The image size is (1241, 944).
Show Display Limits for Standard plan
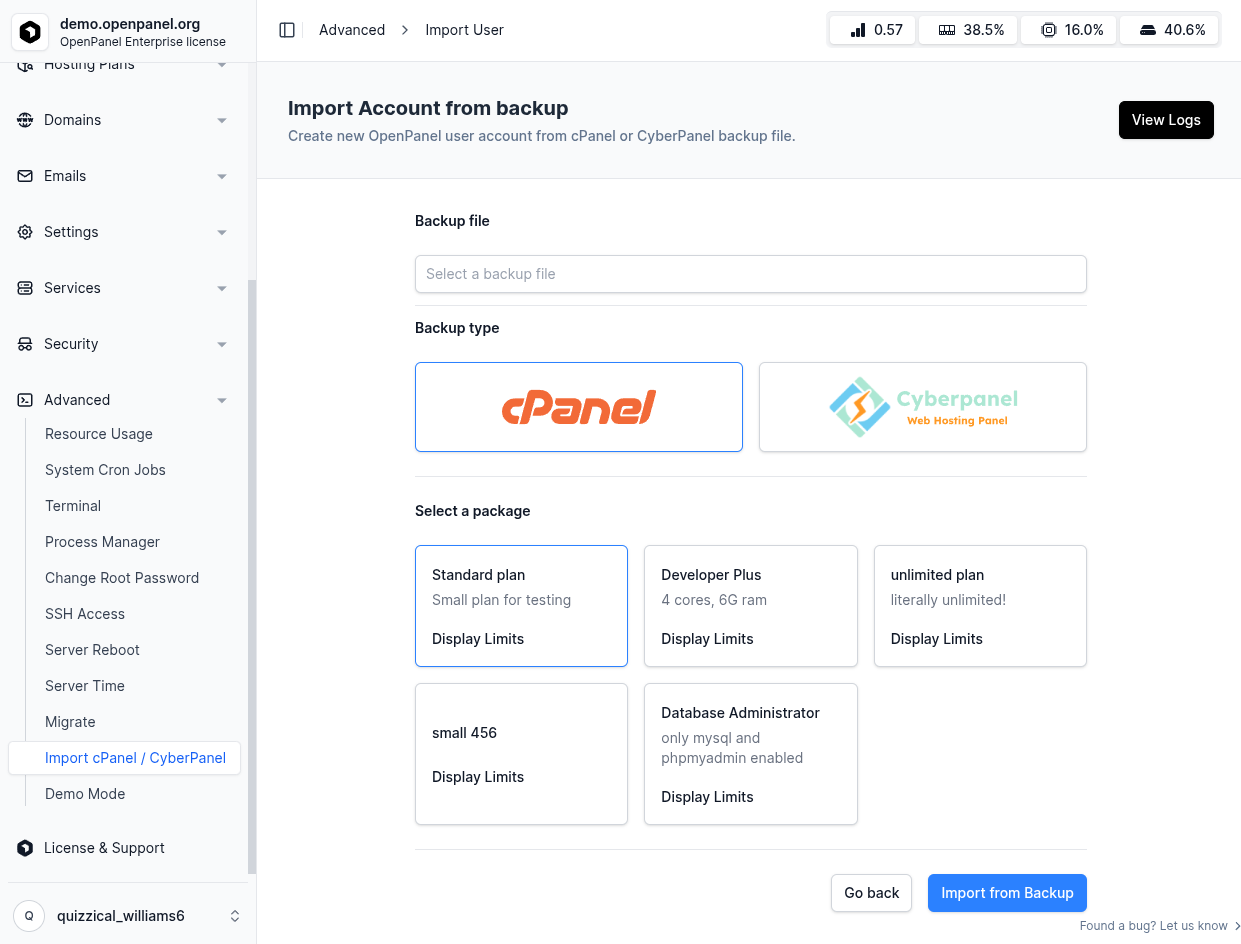[x=478, y=639]
